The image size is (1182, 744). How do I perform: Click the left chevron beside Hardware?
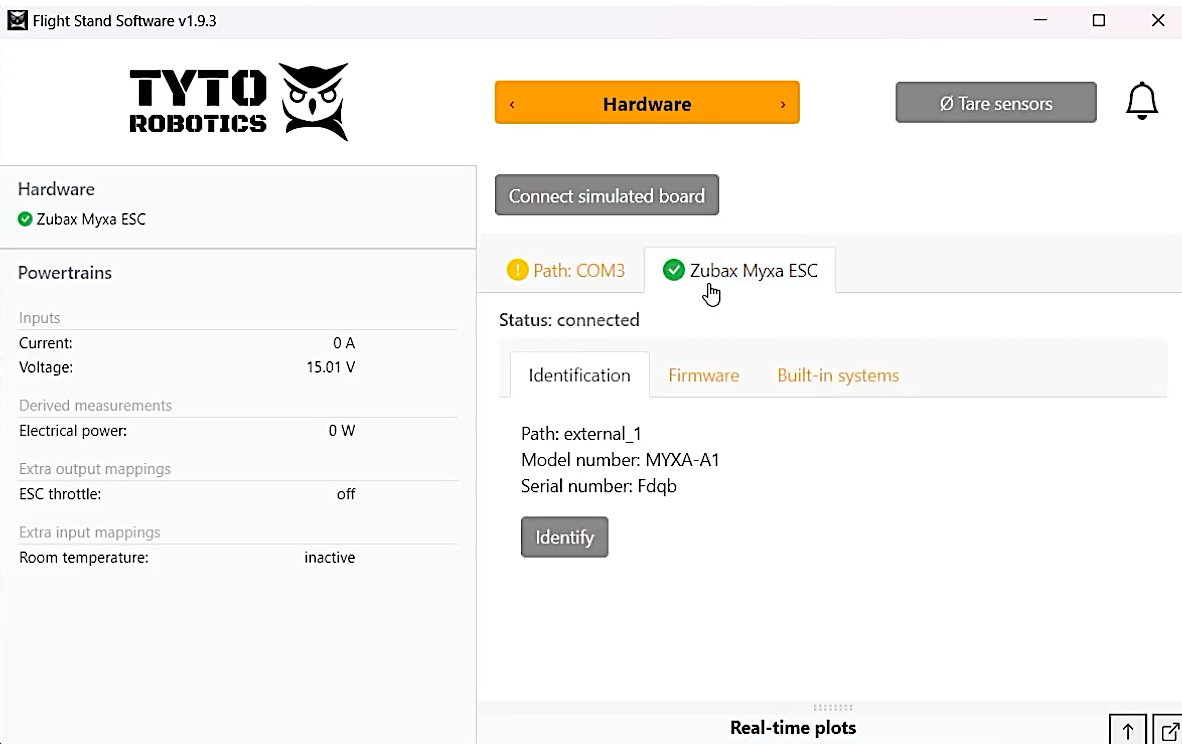[513, 103]
